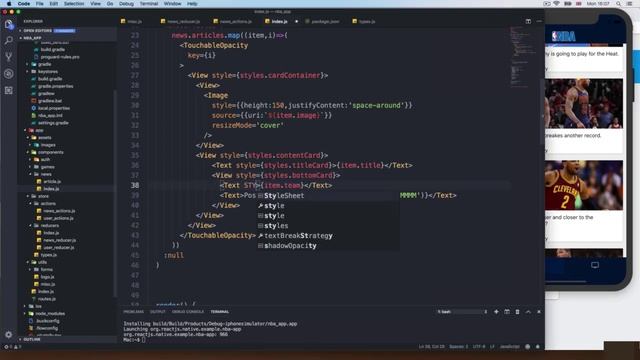Open editor More Actions ellipsis
The width and height of the screenshot is (640, 360).
coord(539,21)
